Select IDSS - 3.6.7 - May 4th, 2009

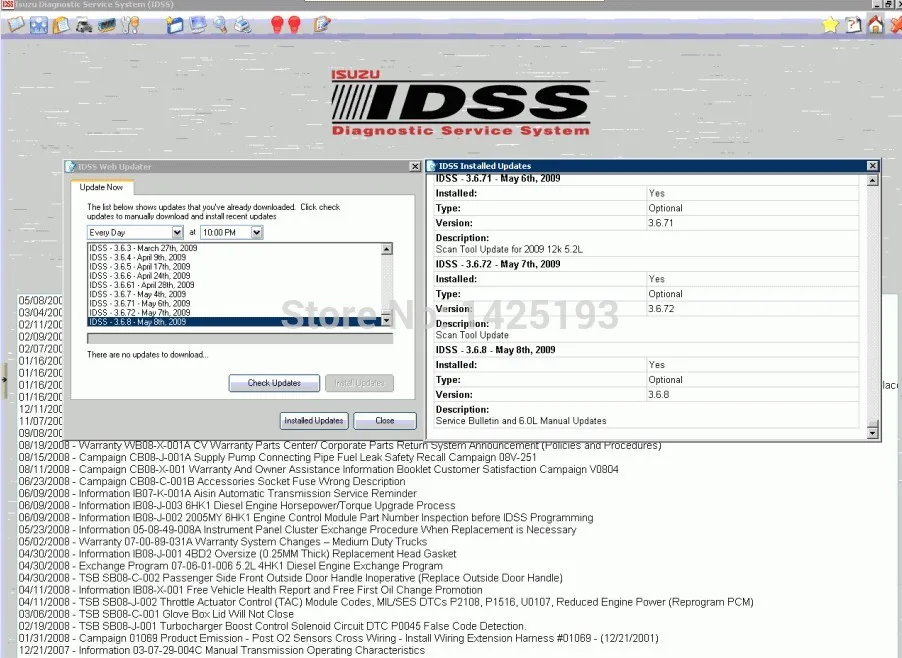click(234, 294)
